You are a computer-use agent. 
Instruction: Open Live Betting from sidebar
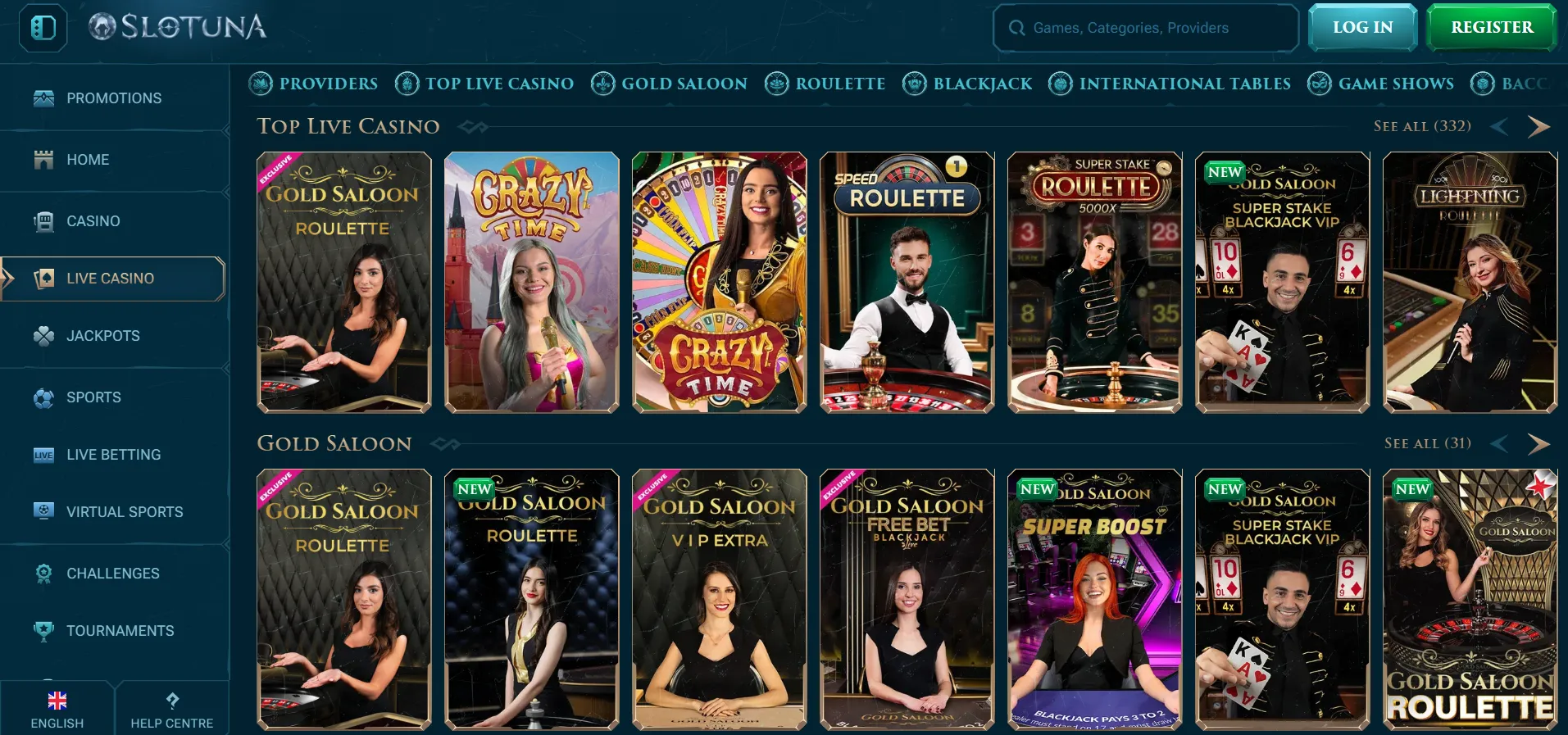(x=113, y=455)
